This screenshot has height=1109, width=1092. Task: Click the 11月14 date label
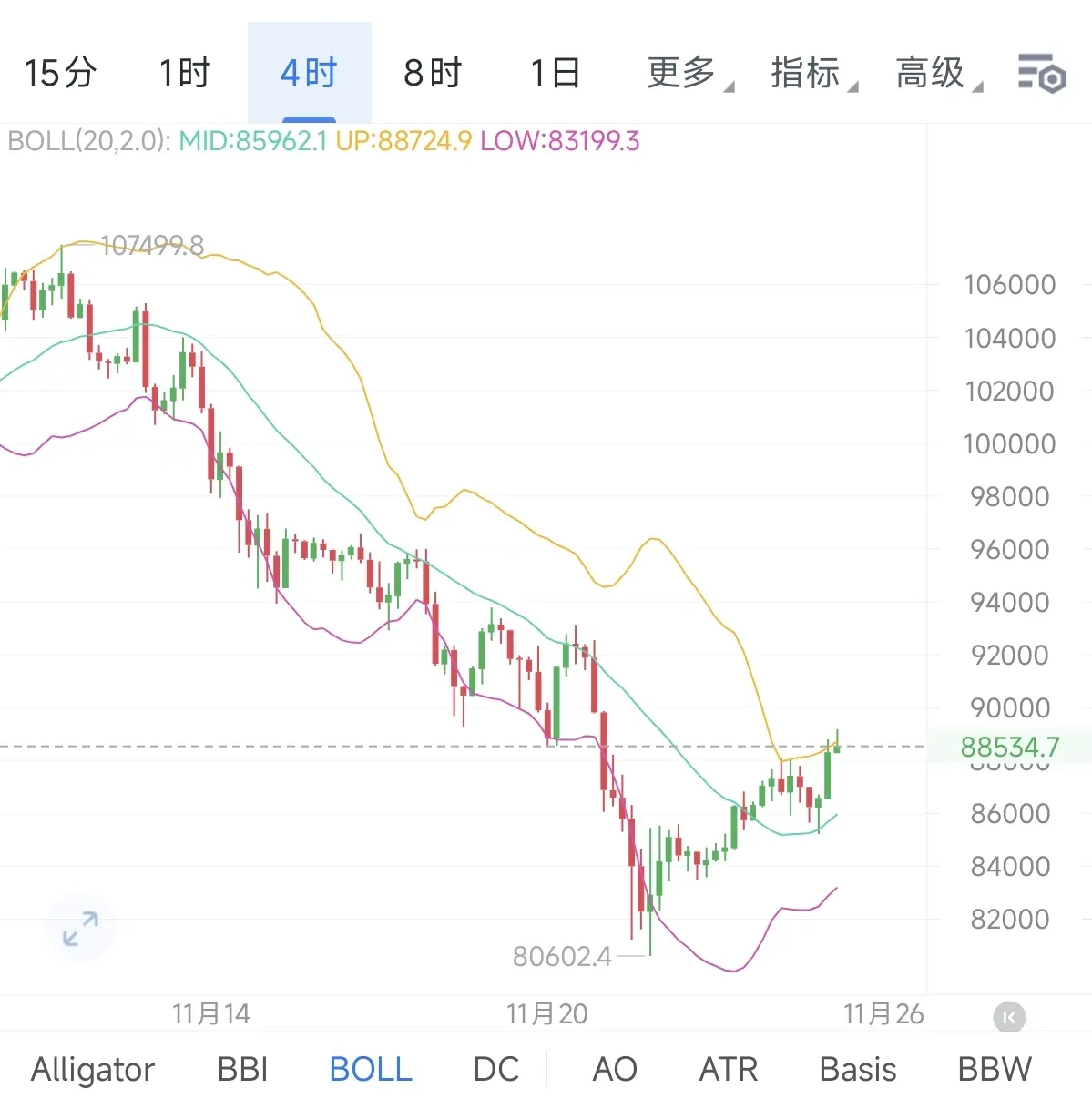pyautogui.click(x=210, y=1013)
